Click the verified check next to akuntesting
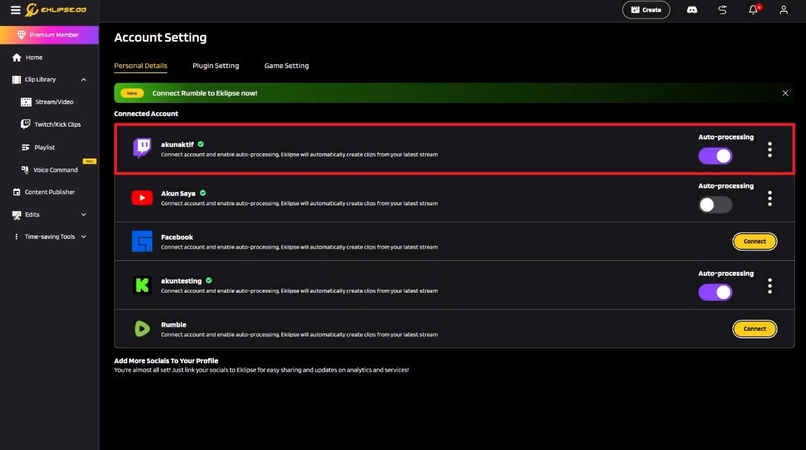Viewport: 806px width, 450px height. (x=209, y=280)
